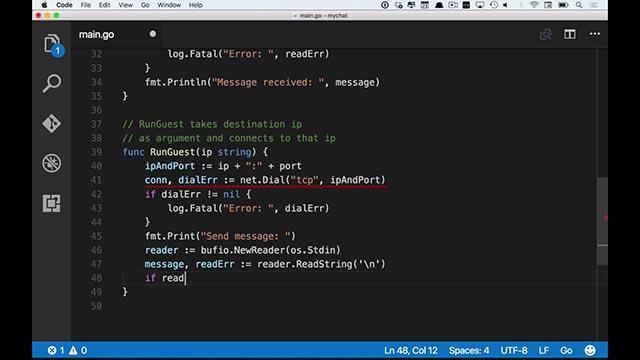Open the Apple menu

44,5
